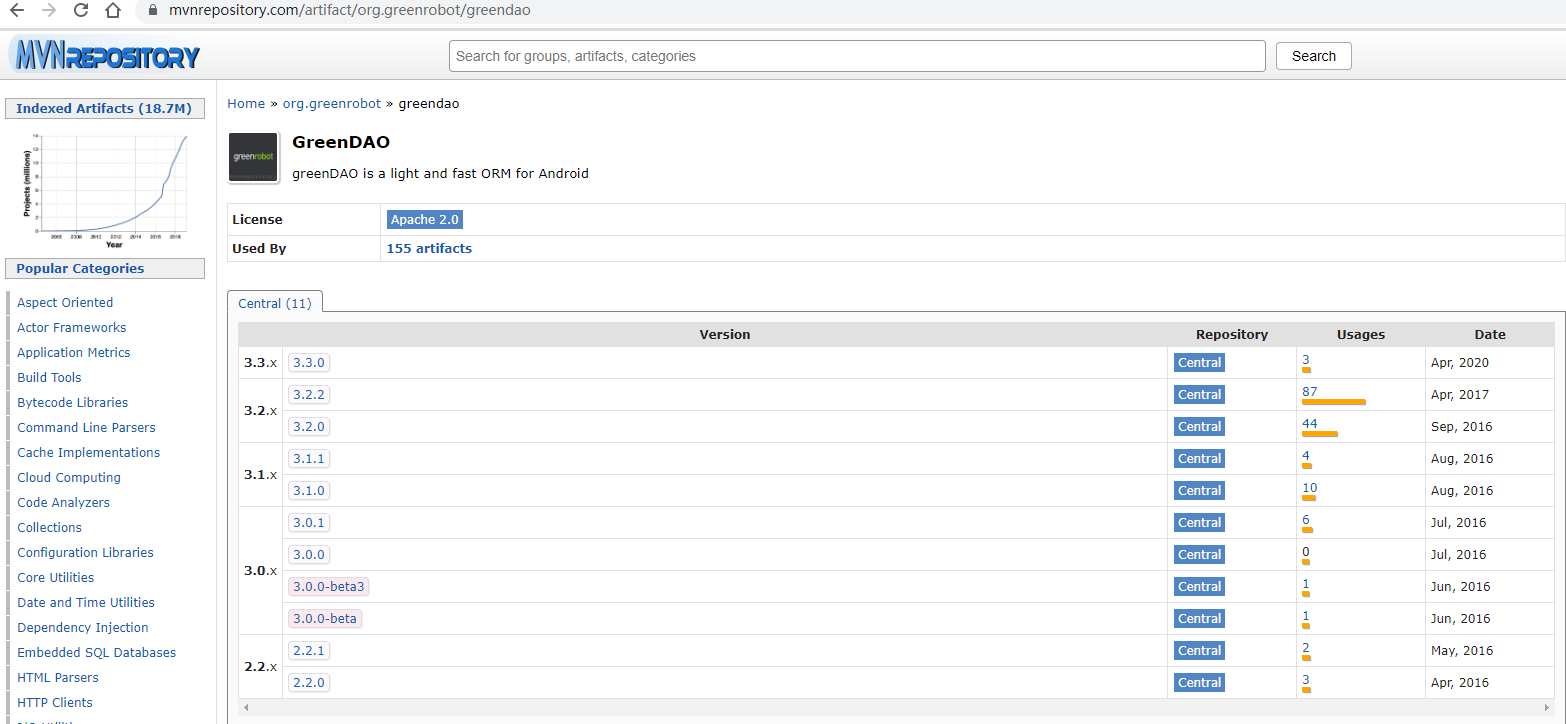Click the orange usage bar for 3.2.2
1566x724 pixels.
(1334, 402)
